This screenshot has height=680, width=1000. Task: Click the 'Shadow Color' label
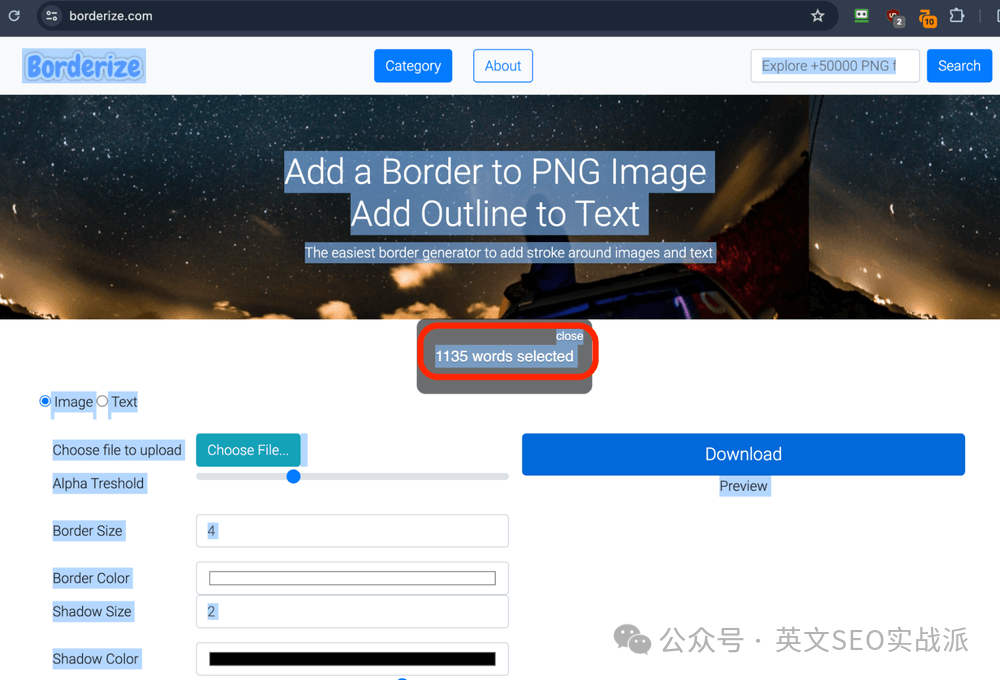tap(96, 659)
